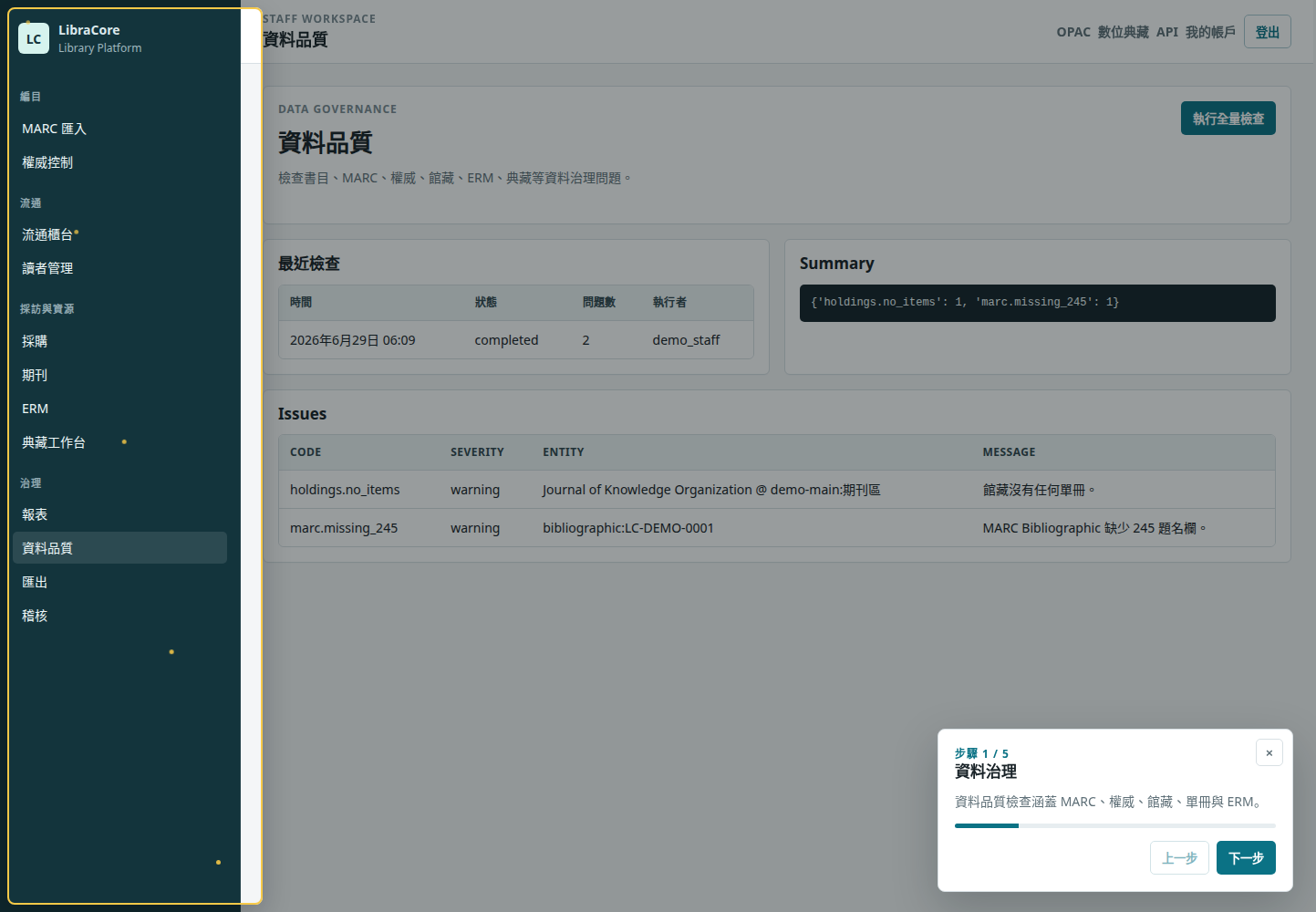Close the 資料治理 tour popup
The image size is (1316, 912).
pyautogui.click(x=1269, y=752)
